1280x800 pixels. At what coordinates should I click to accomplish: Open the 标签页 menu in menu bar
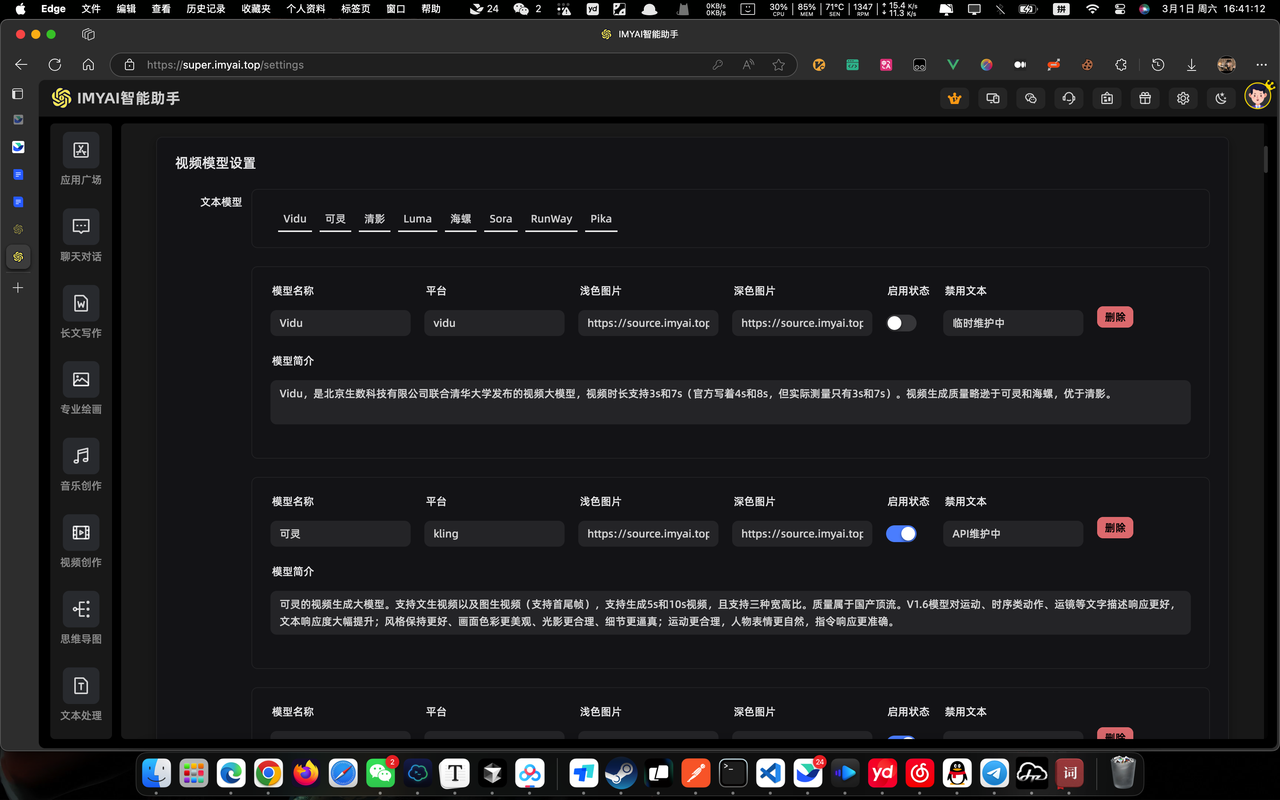click(x=355, y=9)
